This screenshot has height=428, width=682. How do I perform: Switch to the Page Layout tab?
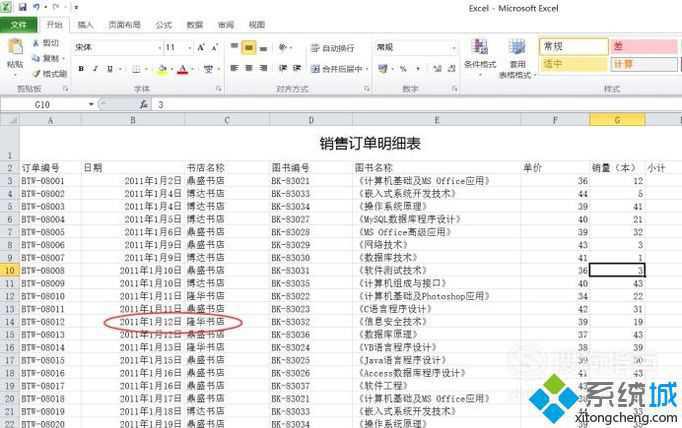point(125,24)
